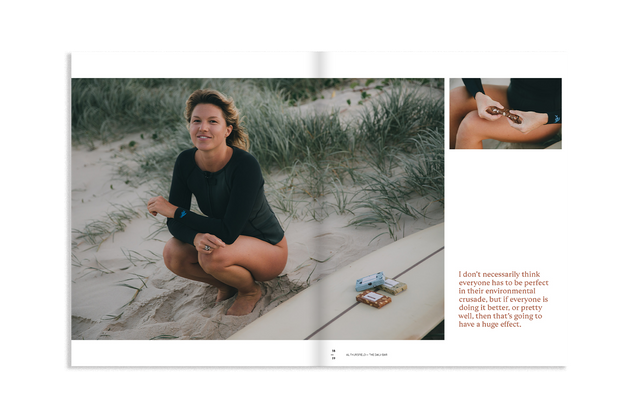This screenshot has width=640, height=418.
Task: Click the center fold of the magazine spread
Action: pyautogui.click(x=321, y=200)
